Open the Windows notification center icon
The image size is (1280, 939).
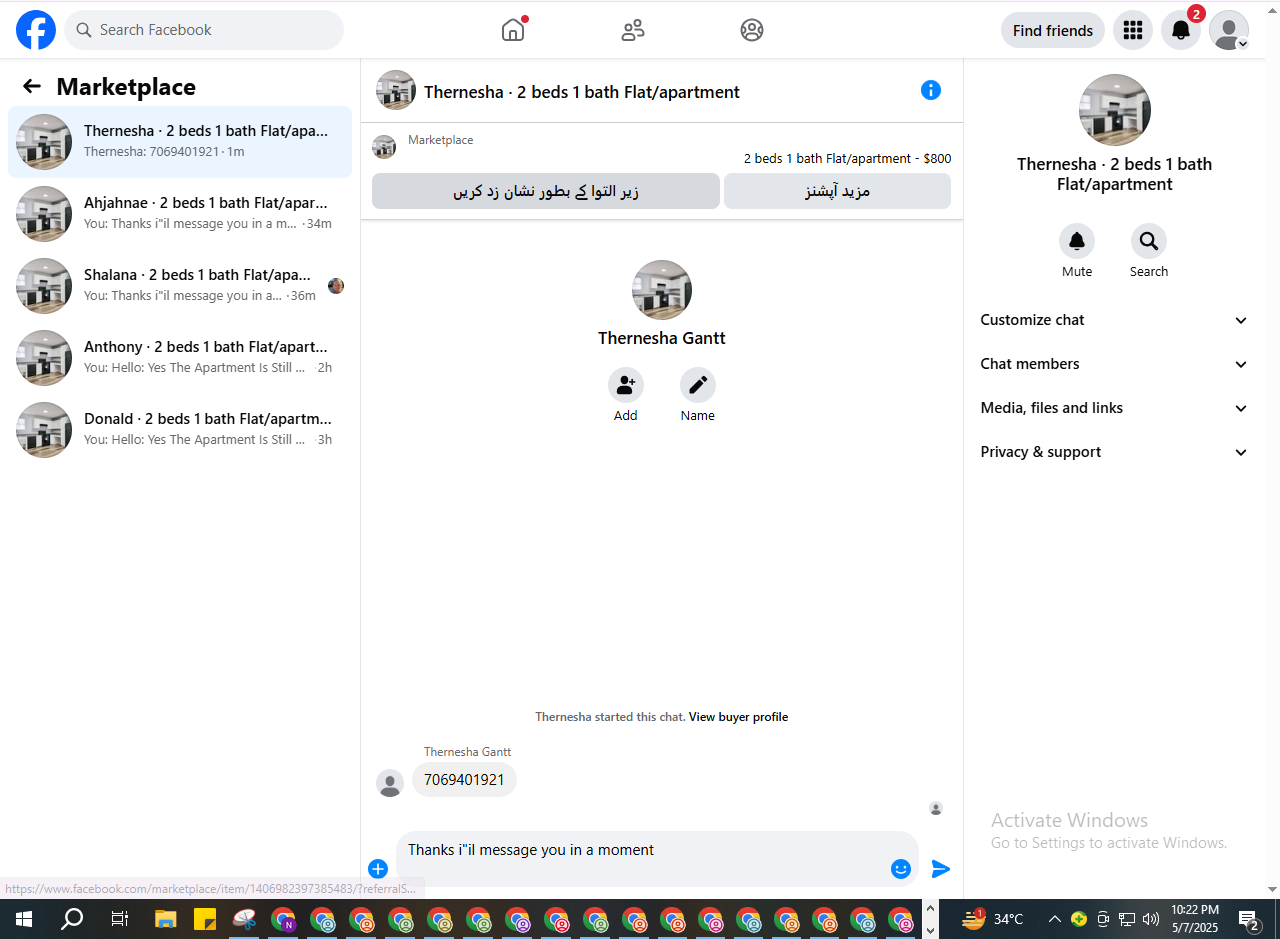coord(1249,919)
